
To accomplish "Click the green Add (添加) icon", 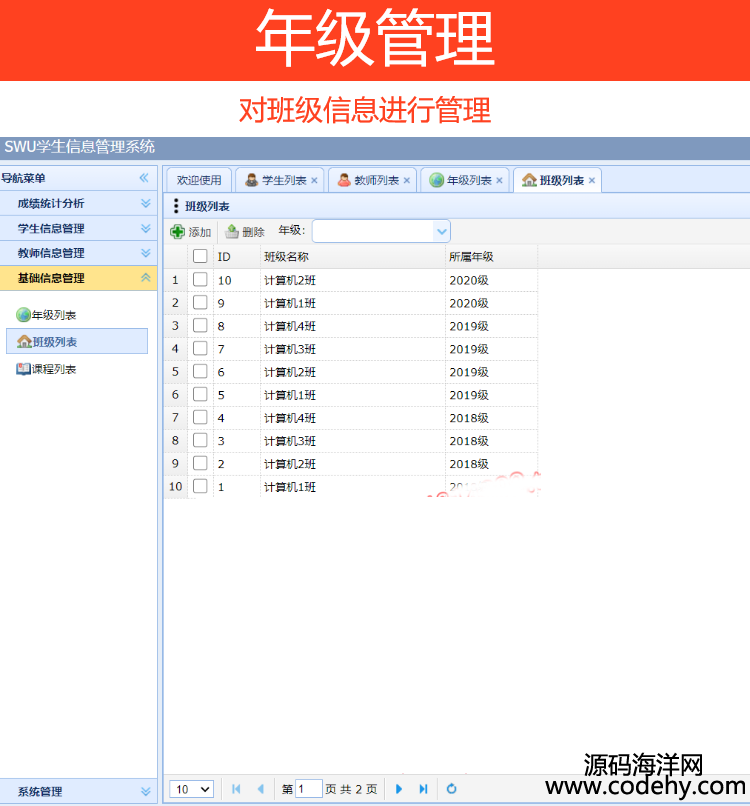I will pos(178,232).
